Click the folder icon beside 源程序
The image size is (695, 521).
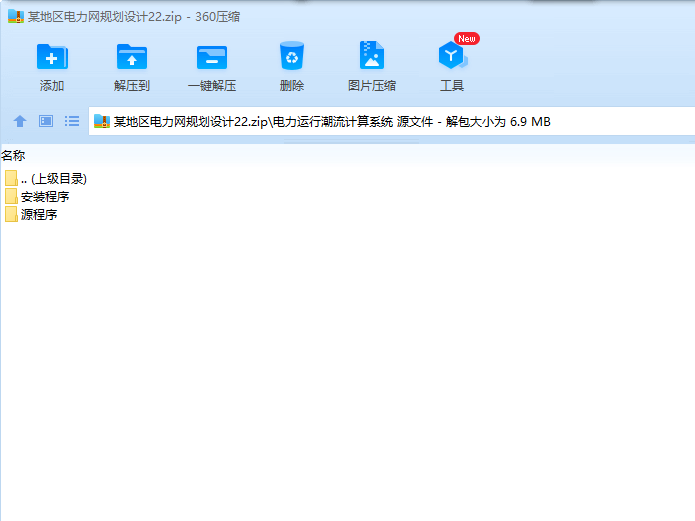pos(12,215)
